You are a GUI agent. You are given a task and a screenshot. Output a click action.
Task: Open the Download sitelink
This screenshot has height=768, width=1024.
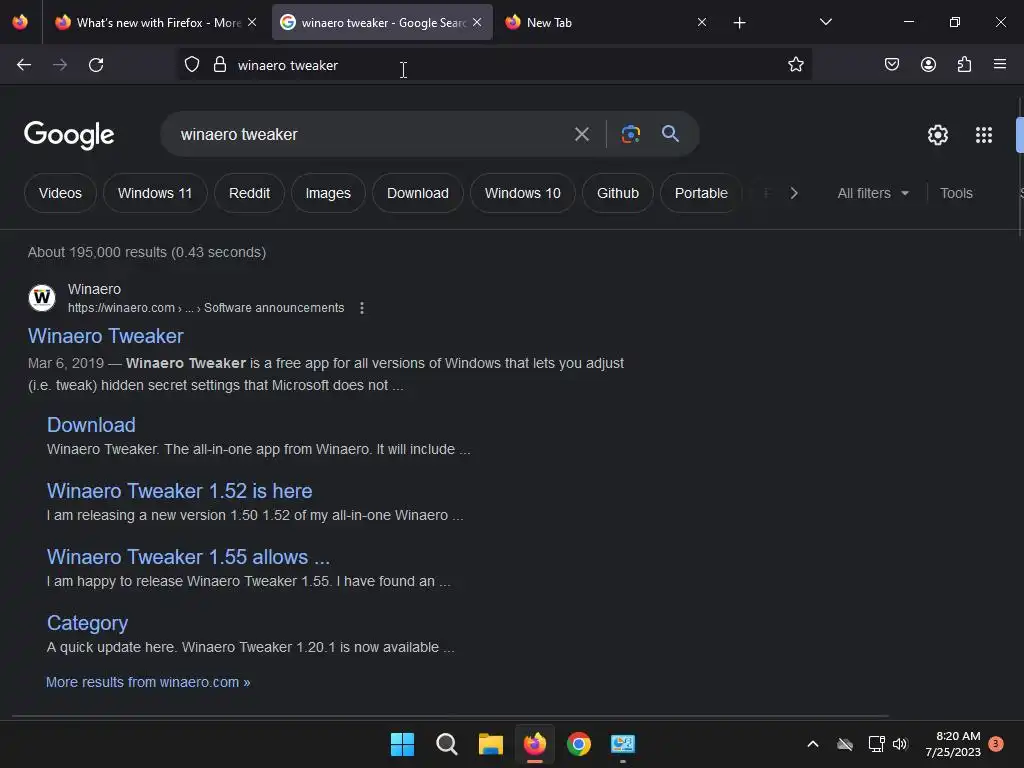pos(91,425)
